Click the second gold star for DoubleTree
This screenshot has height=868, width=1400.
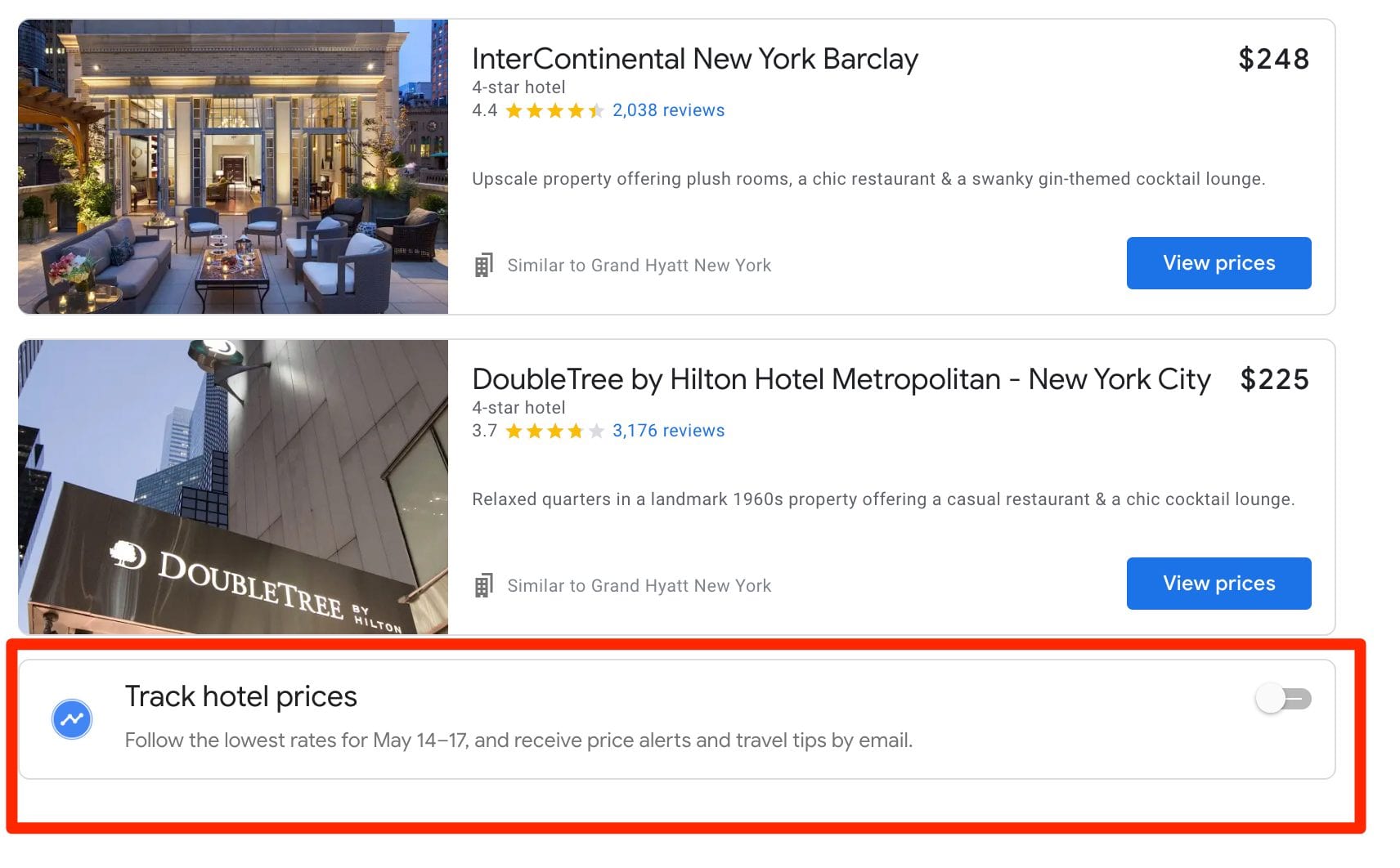(535, 430)
